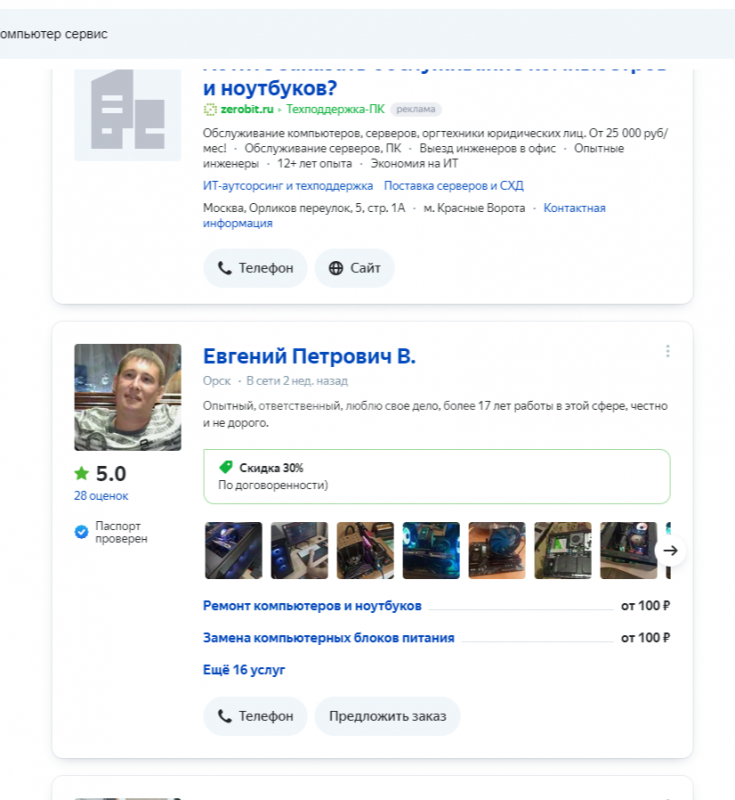Open the second work photo showing monitor desk
This screenshot has height=800, width=735.
pyautogui.click(x=299, y=551)
